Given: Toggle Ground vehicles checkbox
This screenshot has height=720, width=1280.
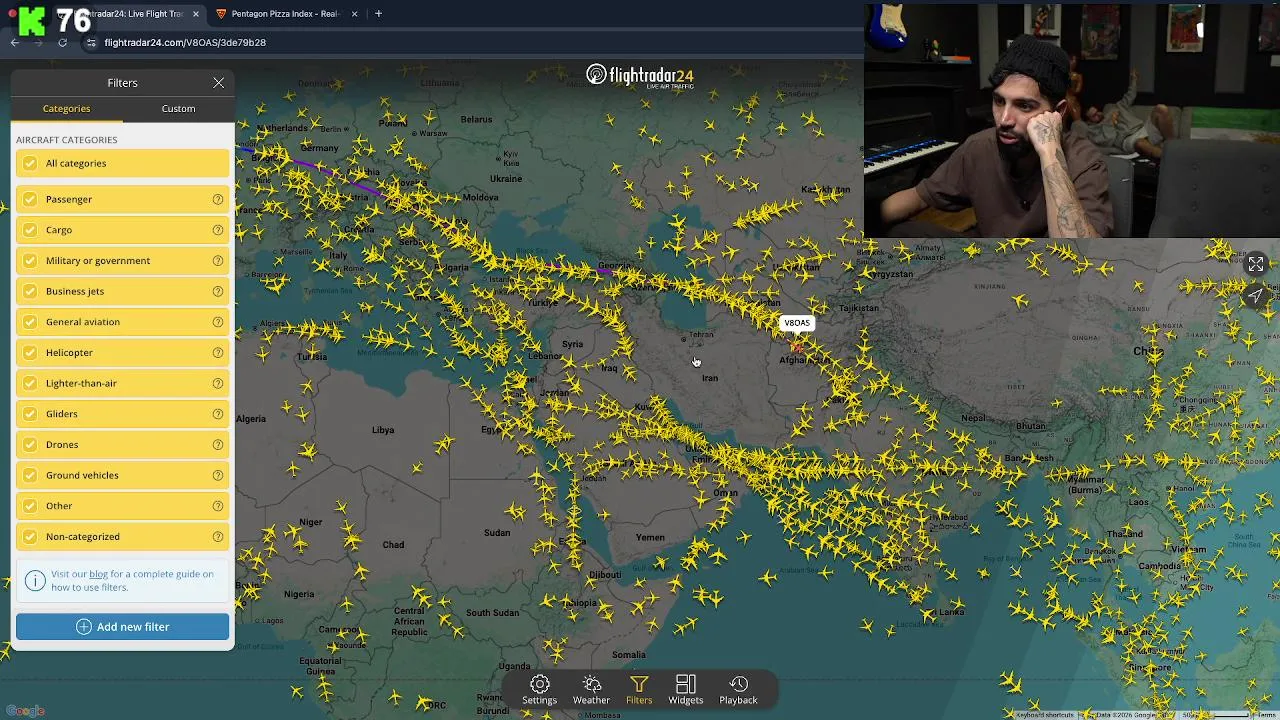Looking at the screenshot, I should coord(30,475).
